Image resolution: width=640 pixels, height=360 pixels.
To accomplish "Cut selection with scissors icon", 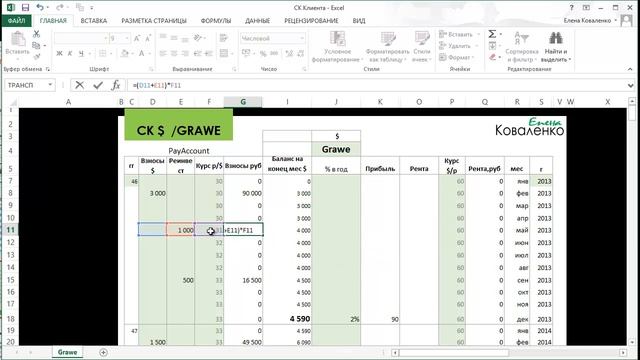I will click(x=36, y=34).
